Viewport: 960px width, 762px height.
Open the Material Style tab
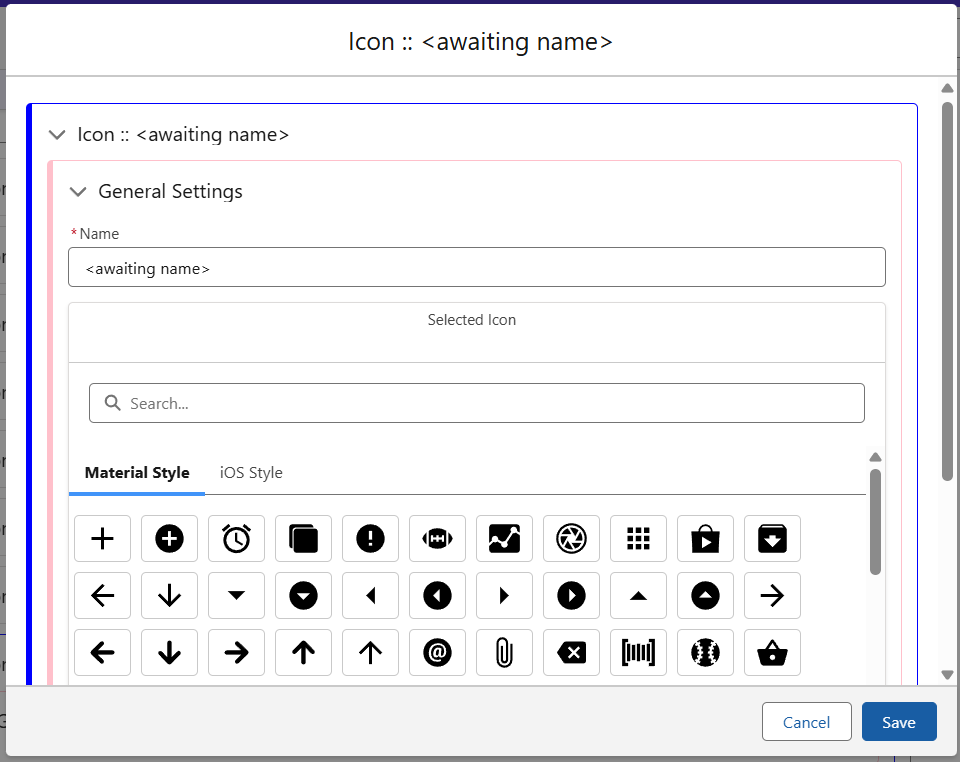coord(137,473)
